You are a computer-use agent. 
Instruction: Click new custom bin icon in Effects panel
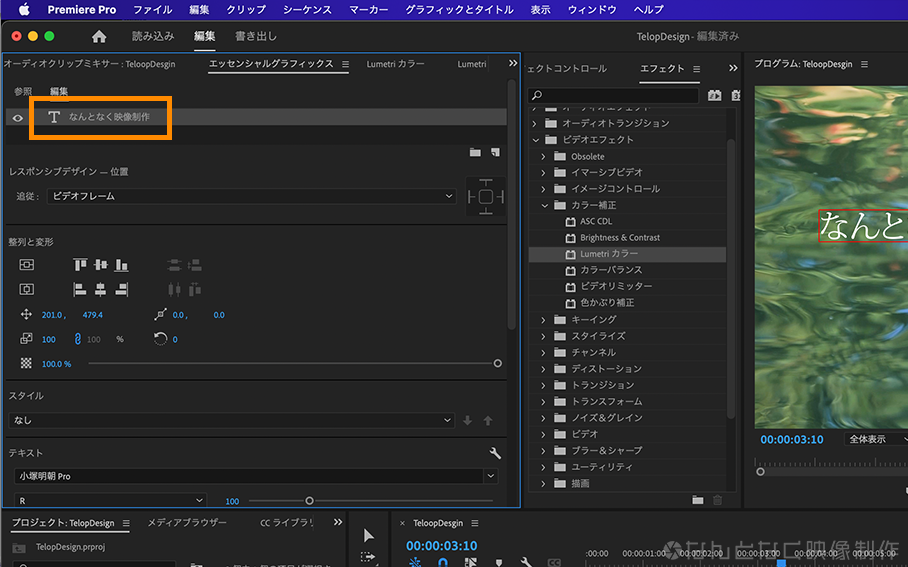click(x=698, y=500)
